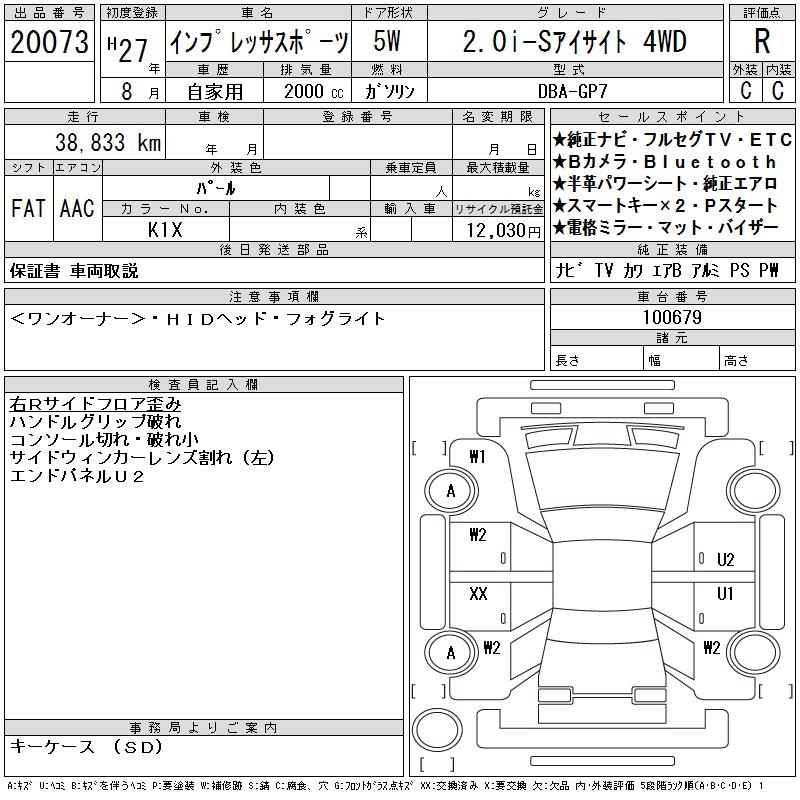Click the 保証書 車両取説 entry

coord(74,271)
